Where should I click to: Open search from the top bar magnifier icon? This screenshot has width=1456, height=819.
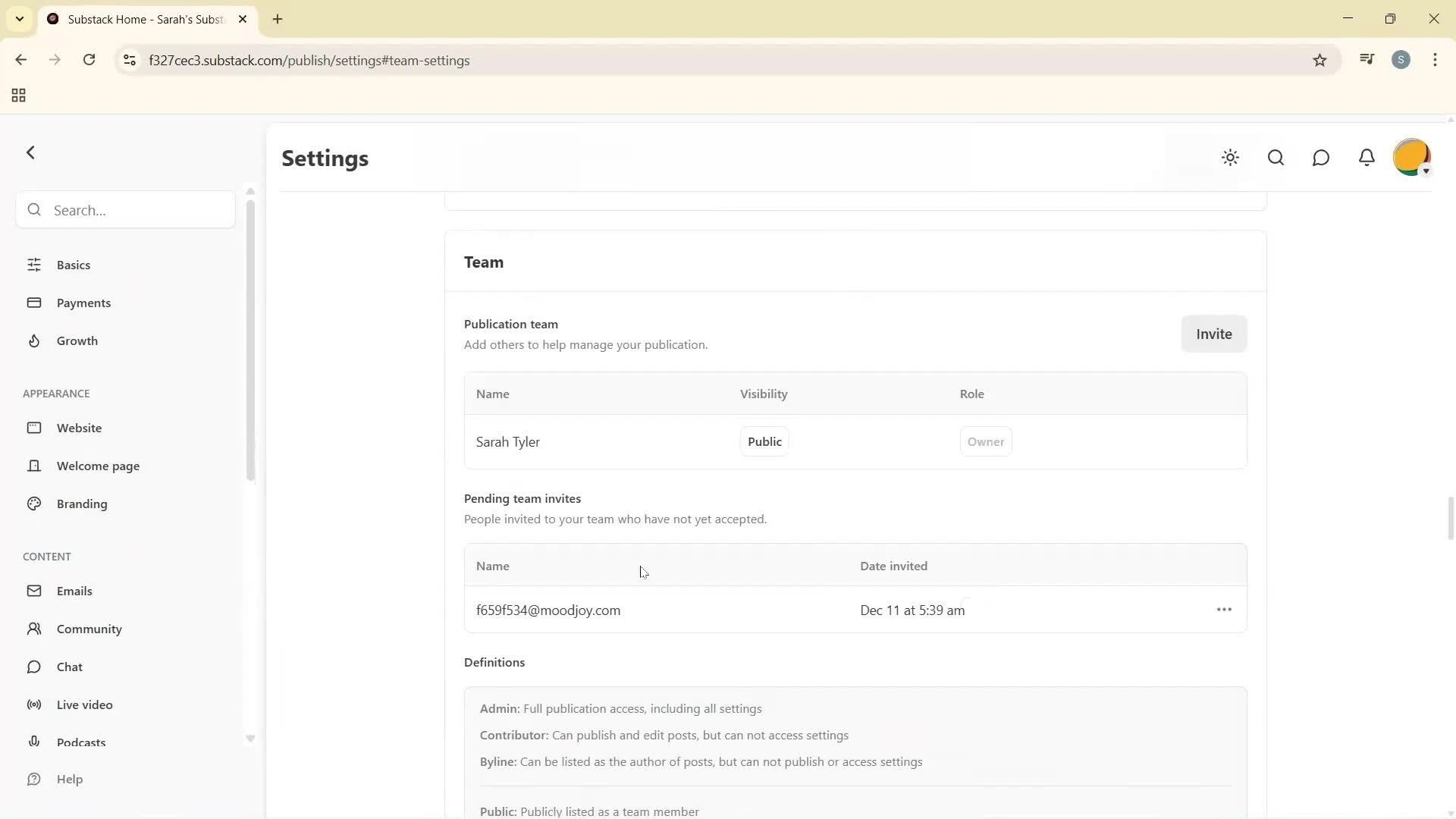[x=1276, y=158]
